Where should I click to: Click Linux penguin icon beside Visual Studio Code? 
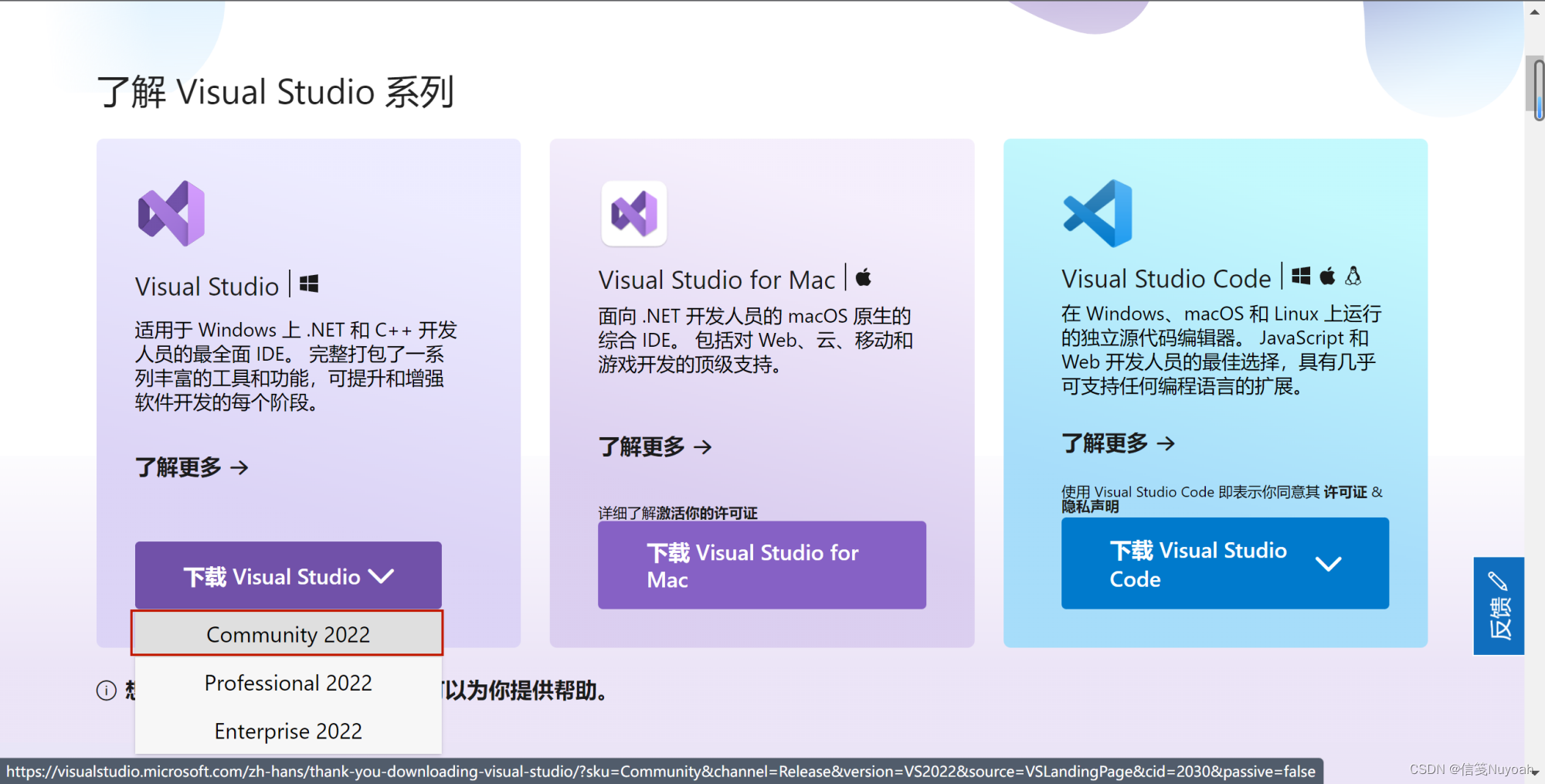[1353, 276]
